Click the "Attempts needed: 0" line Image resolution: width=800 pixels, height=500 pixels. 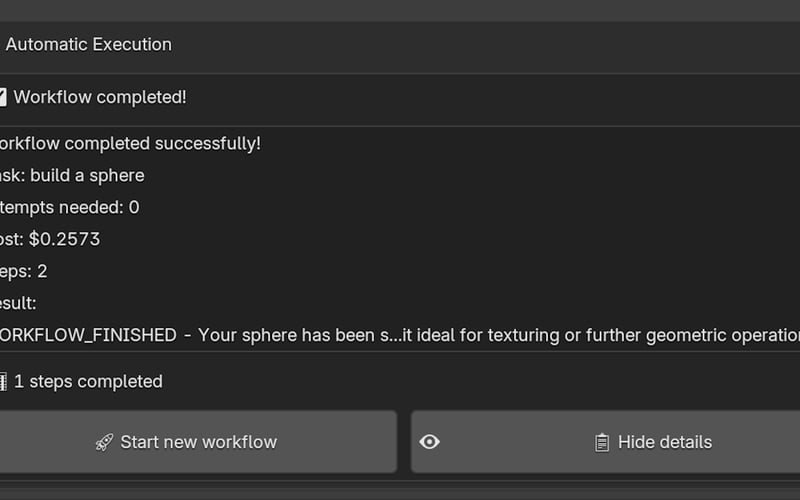(x=70, y=207)
